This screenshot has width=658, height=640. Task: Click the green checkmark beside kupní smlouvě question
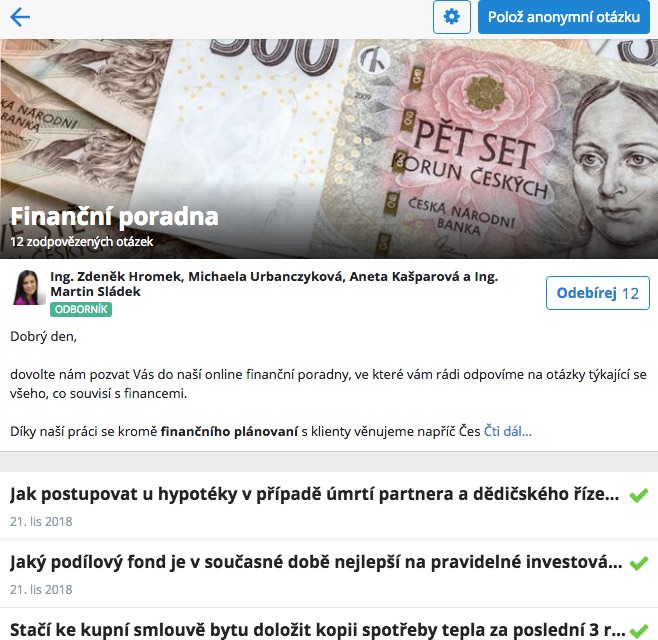point(639,631)
